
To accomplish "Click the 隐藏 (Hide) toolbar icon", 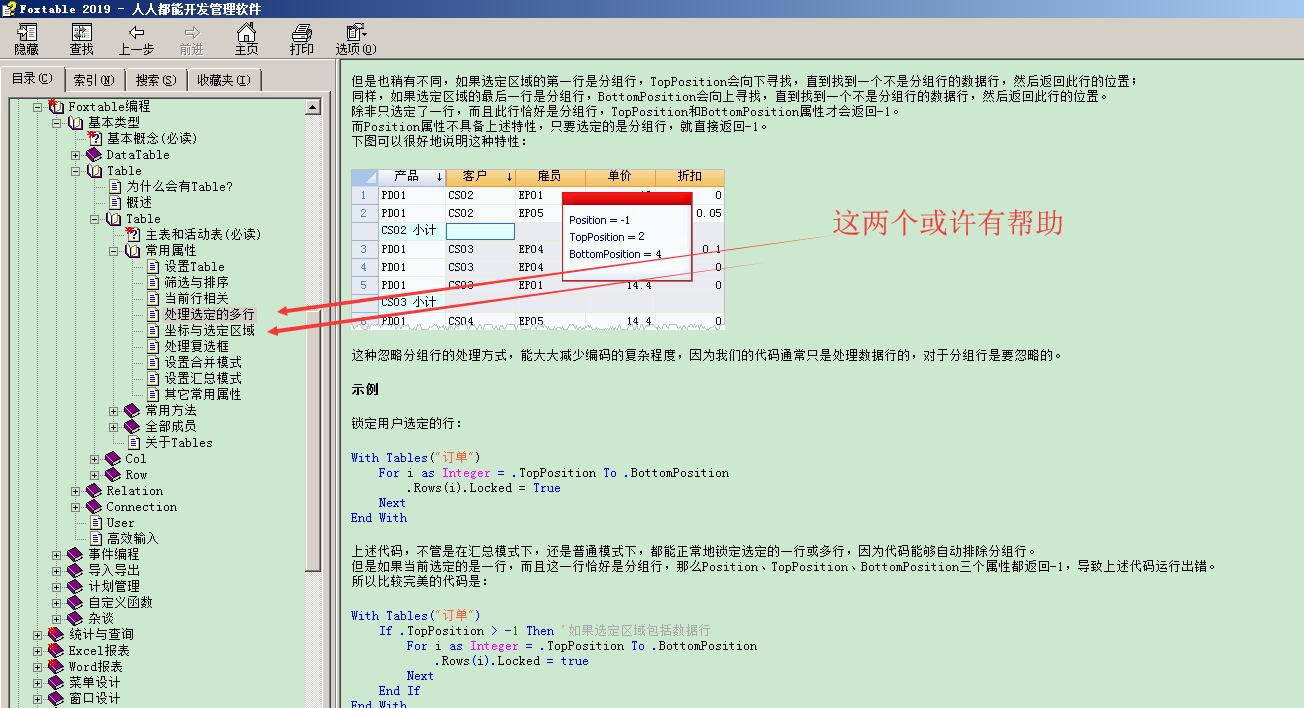I will pos(26,33).
